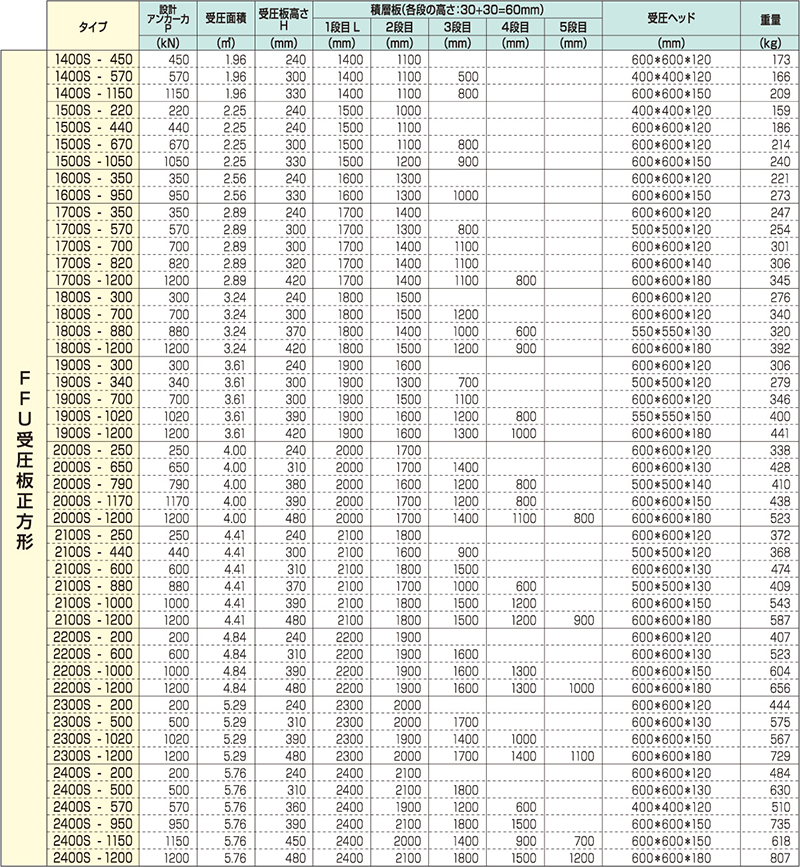The width and height of the screenshot is (800, 867).
Task: Click type cell 1500S - 220
Action: pos(93,111)
